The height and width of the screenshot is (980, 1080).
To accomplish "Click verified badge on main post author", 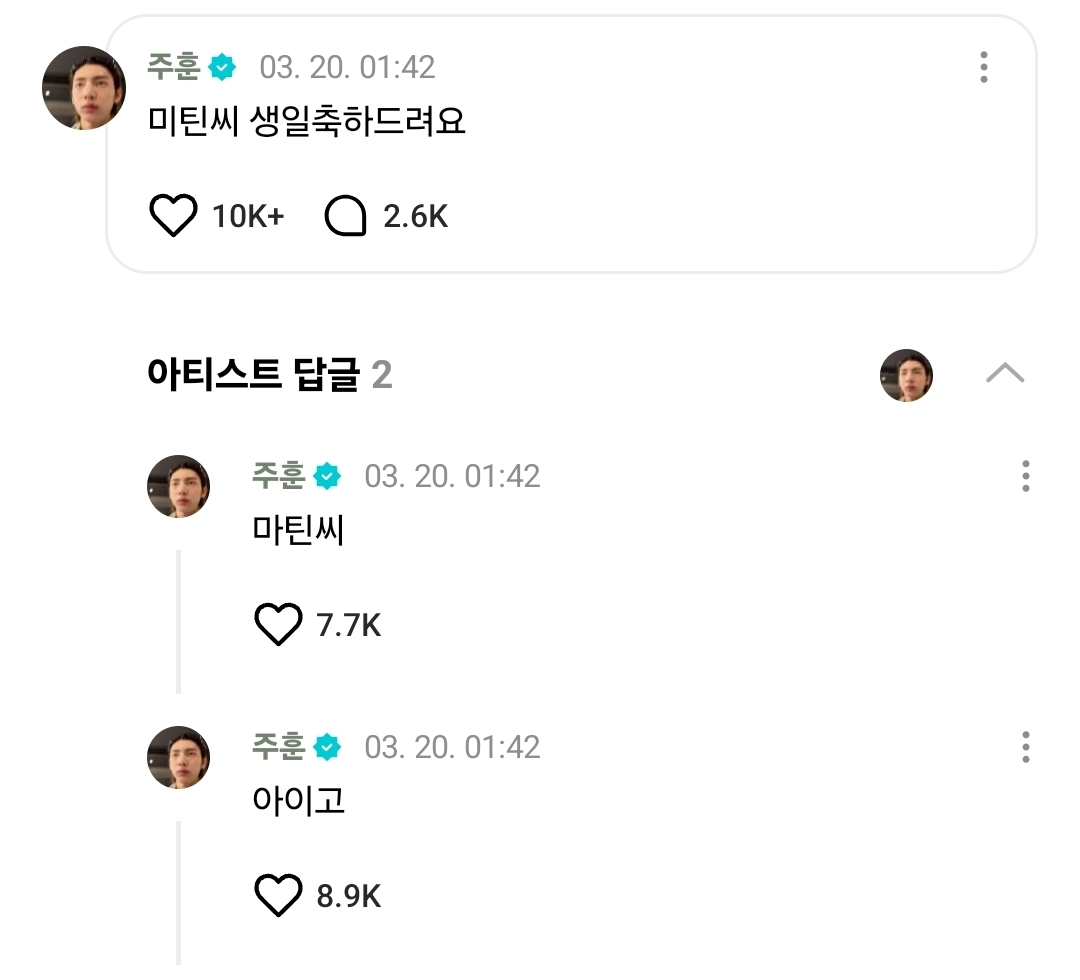I will click(222, 68).
